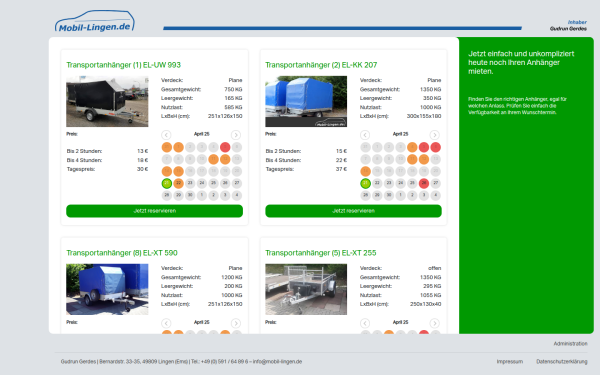Open the Datenschutzerklärung link

click(562, 362)
